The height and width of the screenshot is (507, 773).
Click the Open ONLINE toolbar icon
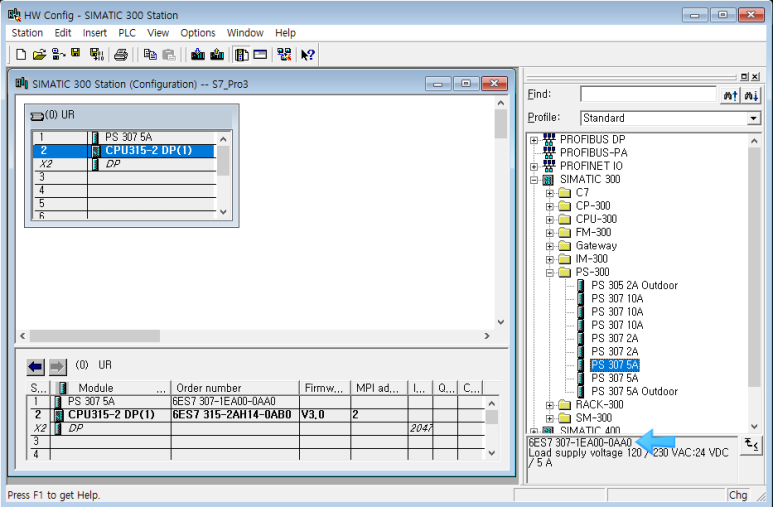58,54
